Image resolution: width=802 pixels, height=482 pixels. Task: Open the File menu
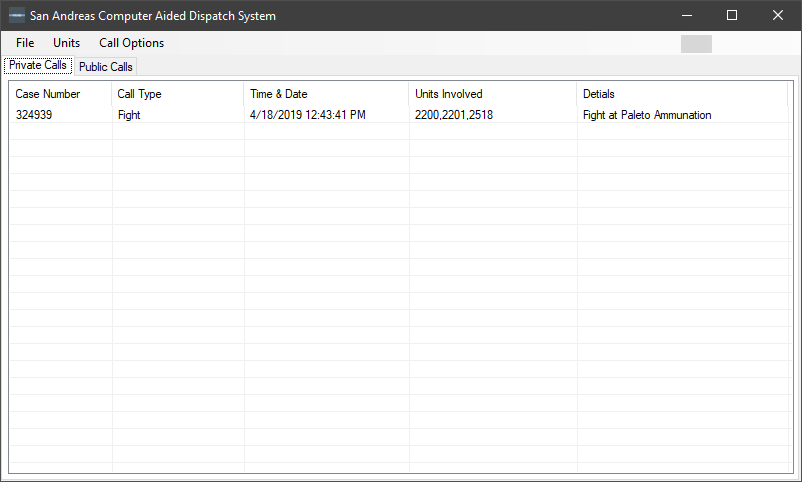coord(25,43)
